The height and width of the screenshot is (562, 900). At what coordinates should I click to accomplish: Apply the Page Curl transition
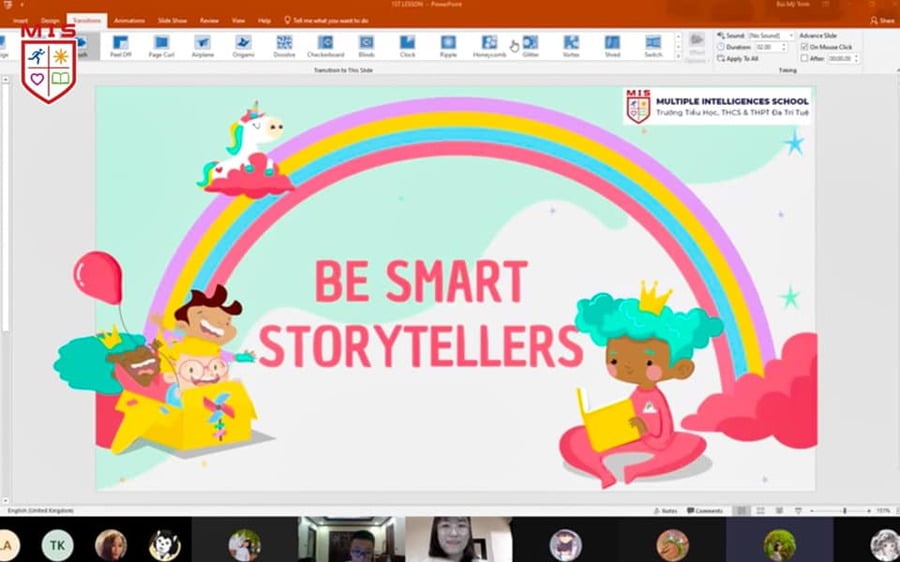(162, 45)
